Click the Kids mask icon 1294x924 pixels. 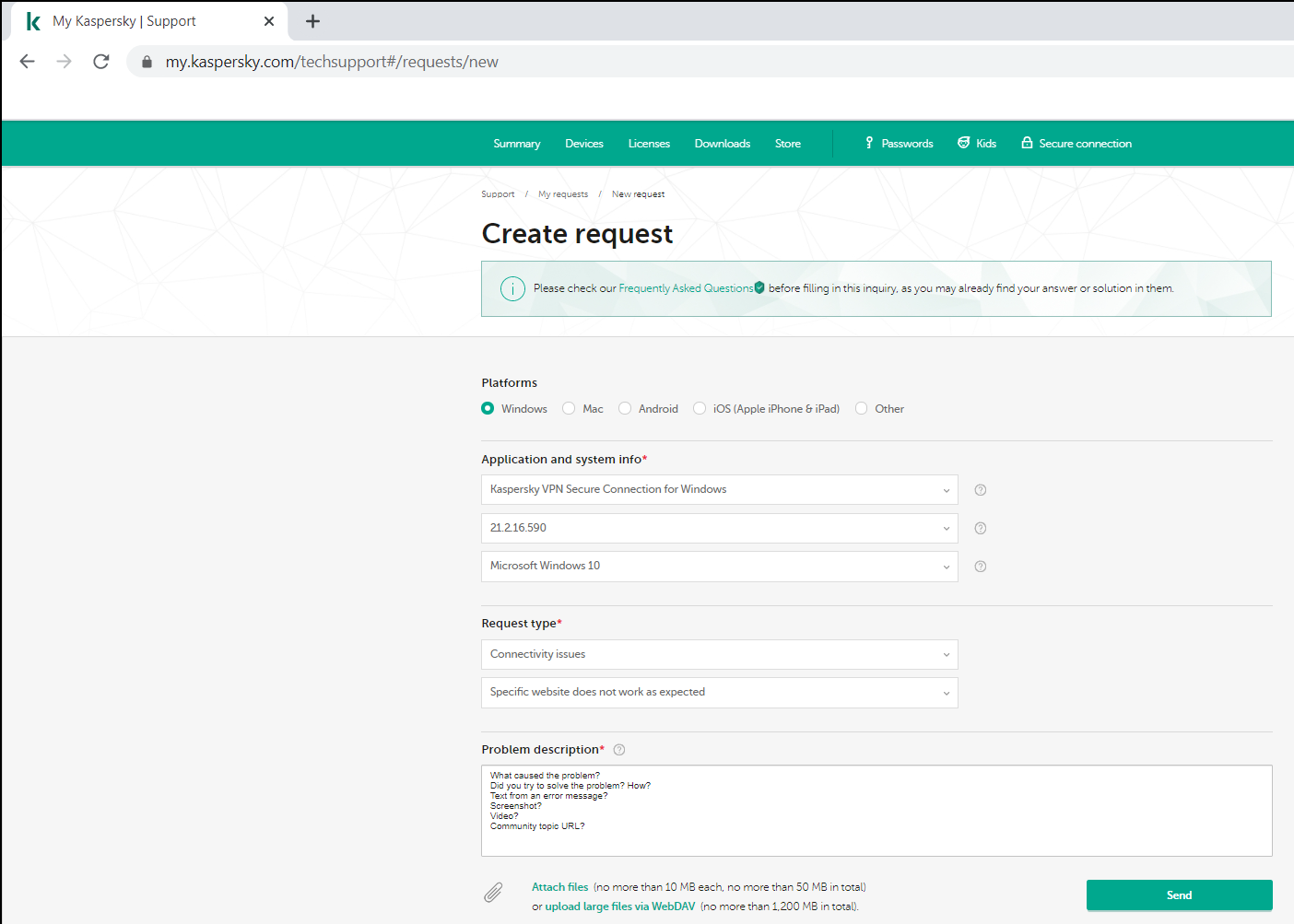964,143
